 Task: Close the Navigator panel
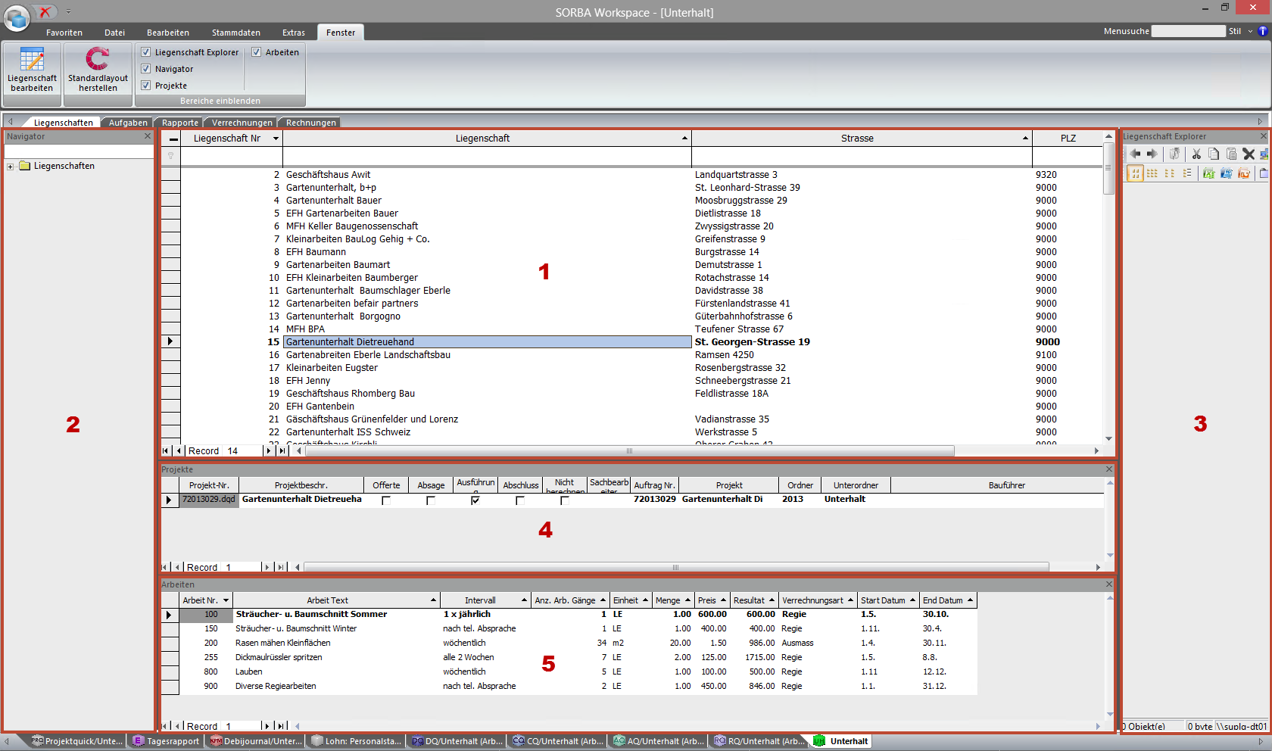[148, 137]
